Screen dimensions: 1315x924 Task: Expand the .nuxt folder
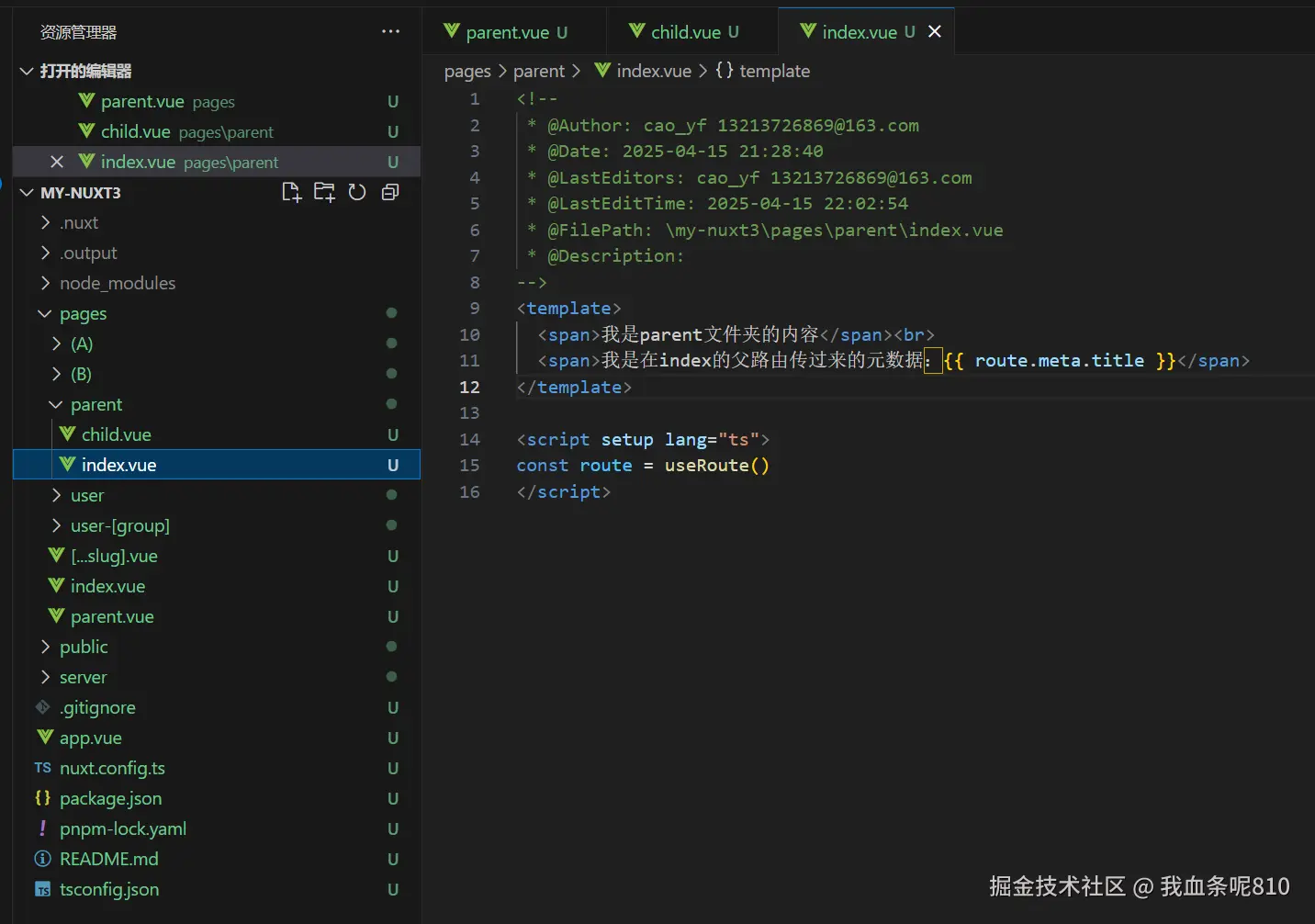click(217, 222)
